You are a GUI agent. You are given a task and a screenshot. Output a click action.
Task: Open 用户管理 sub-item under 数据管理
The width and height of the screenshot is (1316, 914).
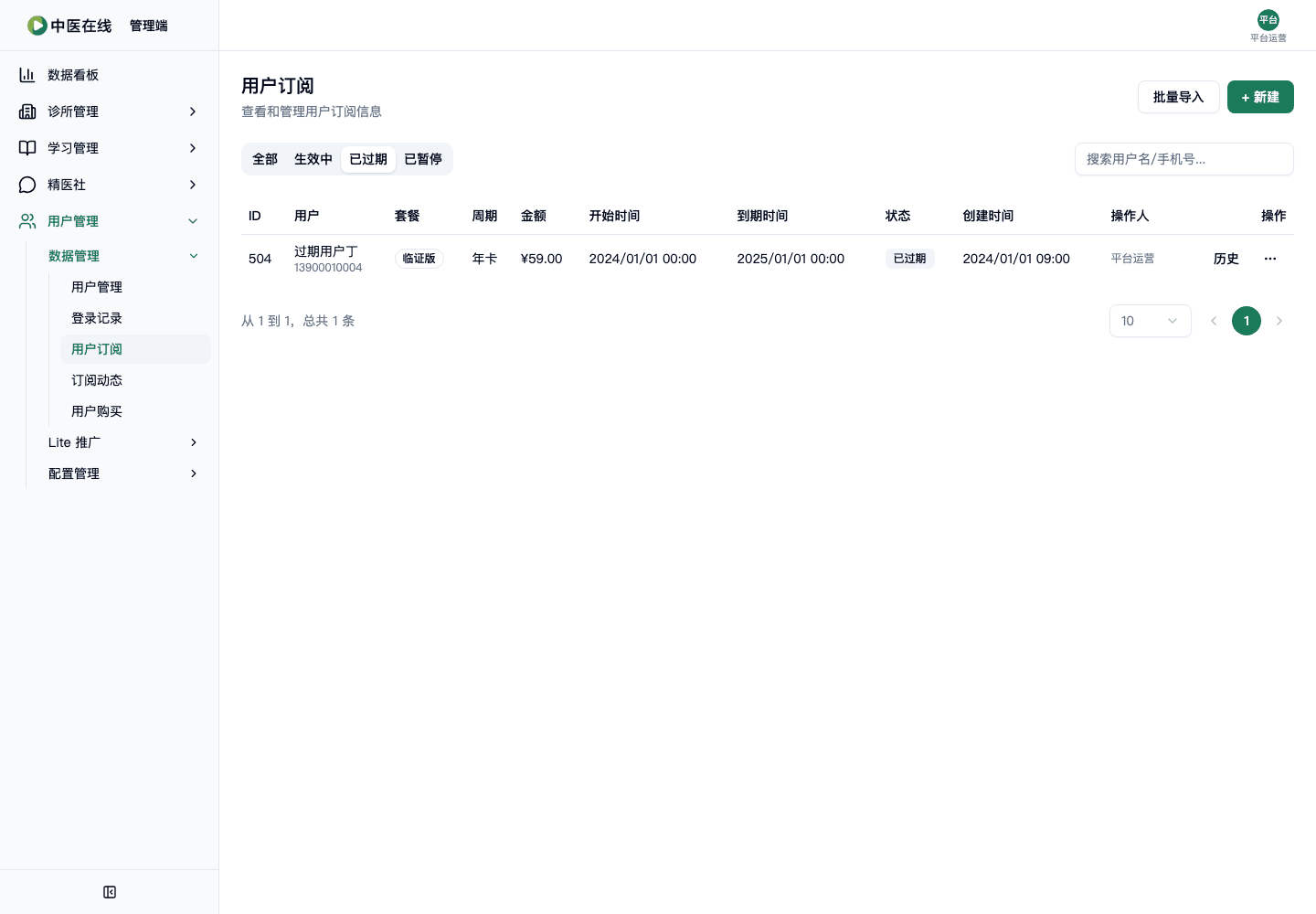tap(135, 287)
